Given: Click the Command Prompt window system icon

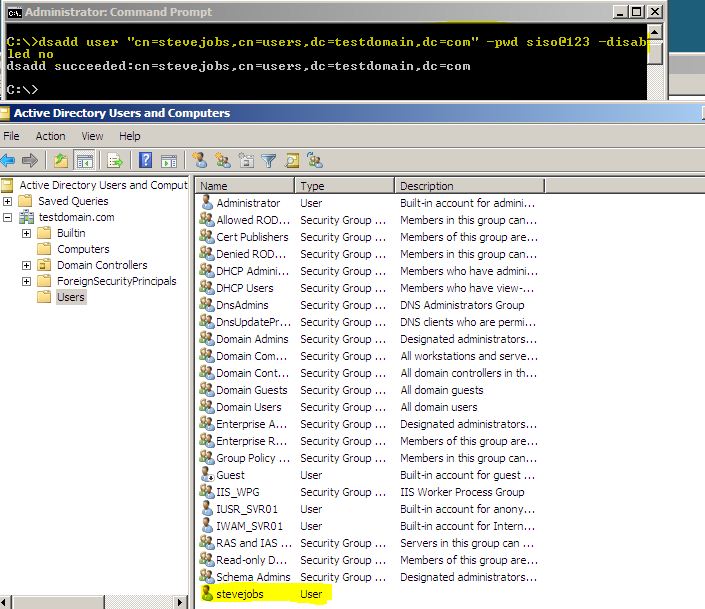Looking at the screenshot, I should click(x=14, y=13).
